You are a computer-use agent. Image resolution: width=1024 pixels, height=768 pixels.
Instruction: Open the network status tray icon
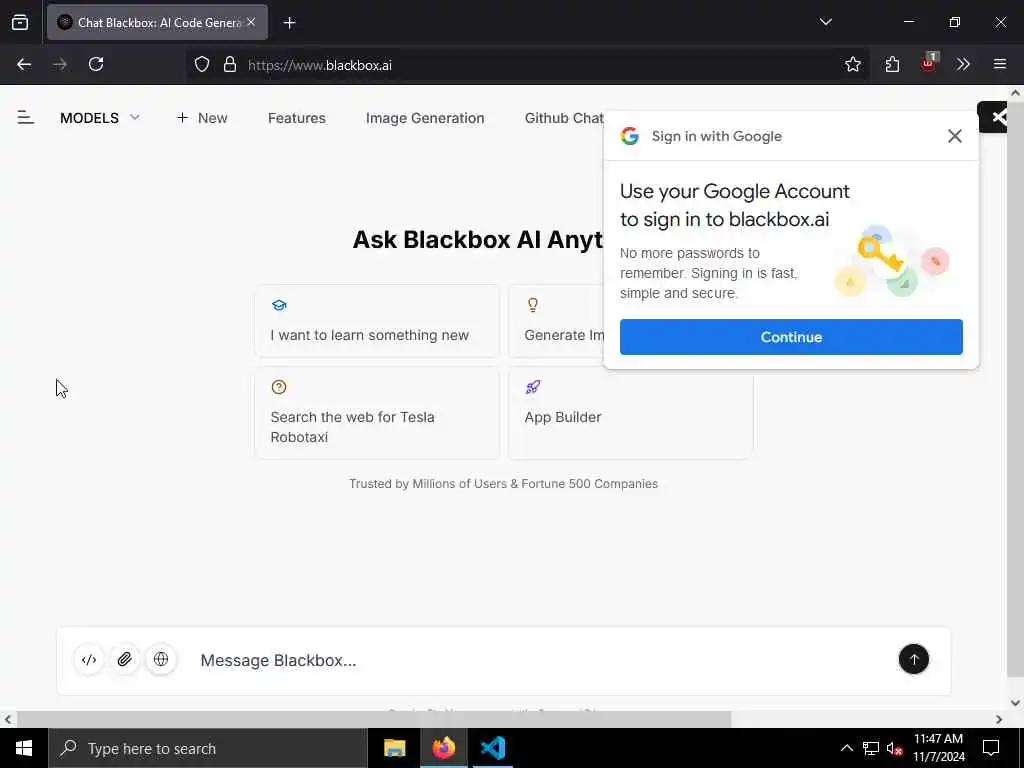coord(871,748)
